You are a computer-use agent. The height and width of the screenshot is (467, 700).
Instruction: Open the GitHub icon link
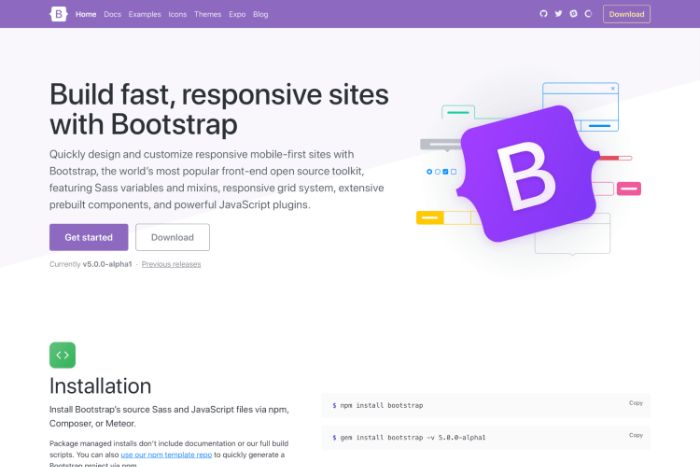pyautogui.click(x=544, y=14)
